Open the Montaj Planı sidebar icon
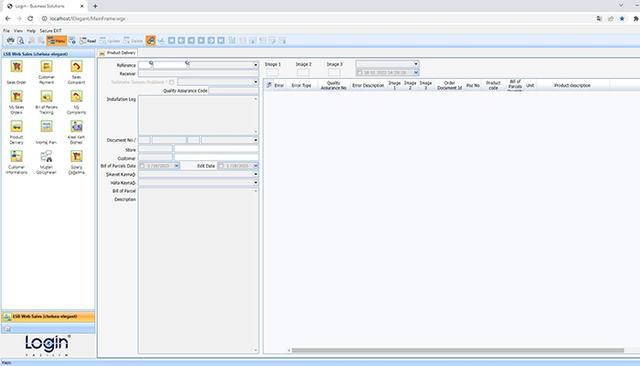 (x=46, y=126)
